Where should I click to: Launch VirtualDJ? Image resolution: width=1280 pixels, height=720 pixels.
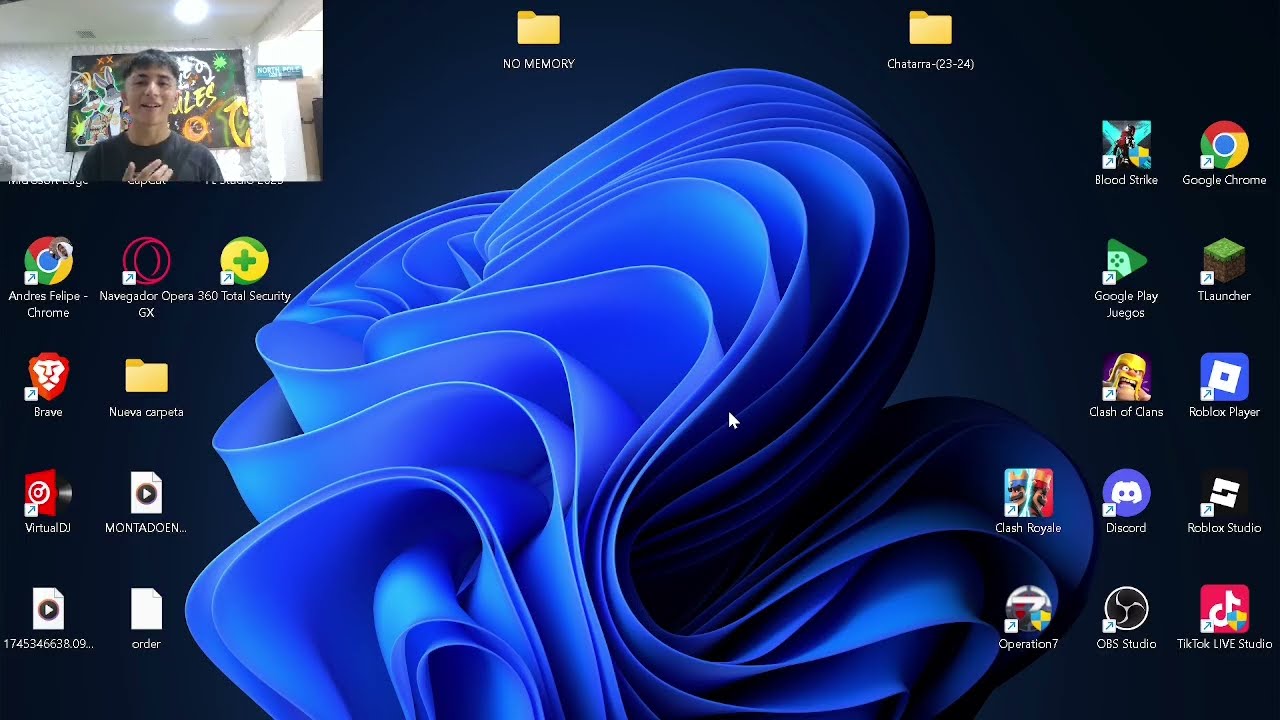click(x=48, y=493)
